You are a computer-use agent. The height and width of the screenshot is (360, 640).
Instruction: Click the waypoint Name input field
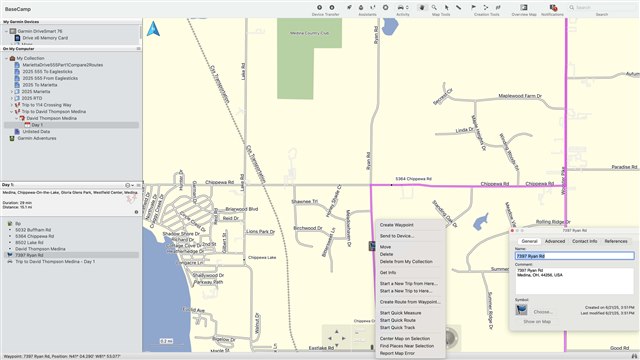click(574, 256)
